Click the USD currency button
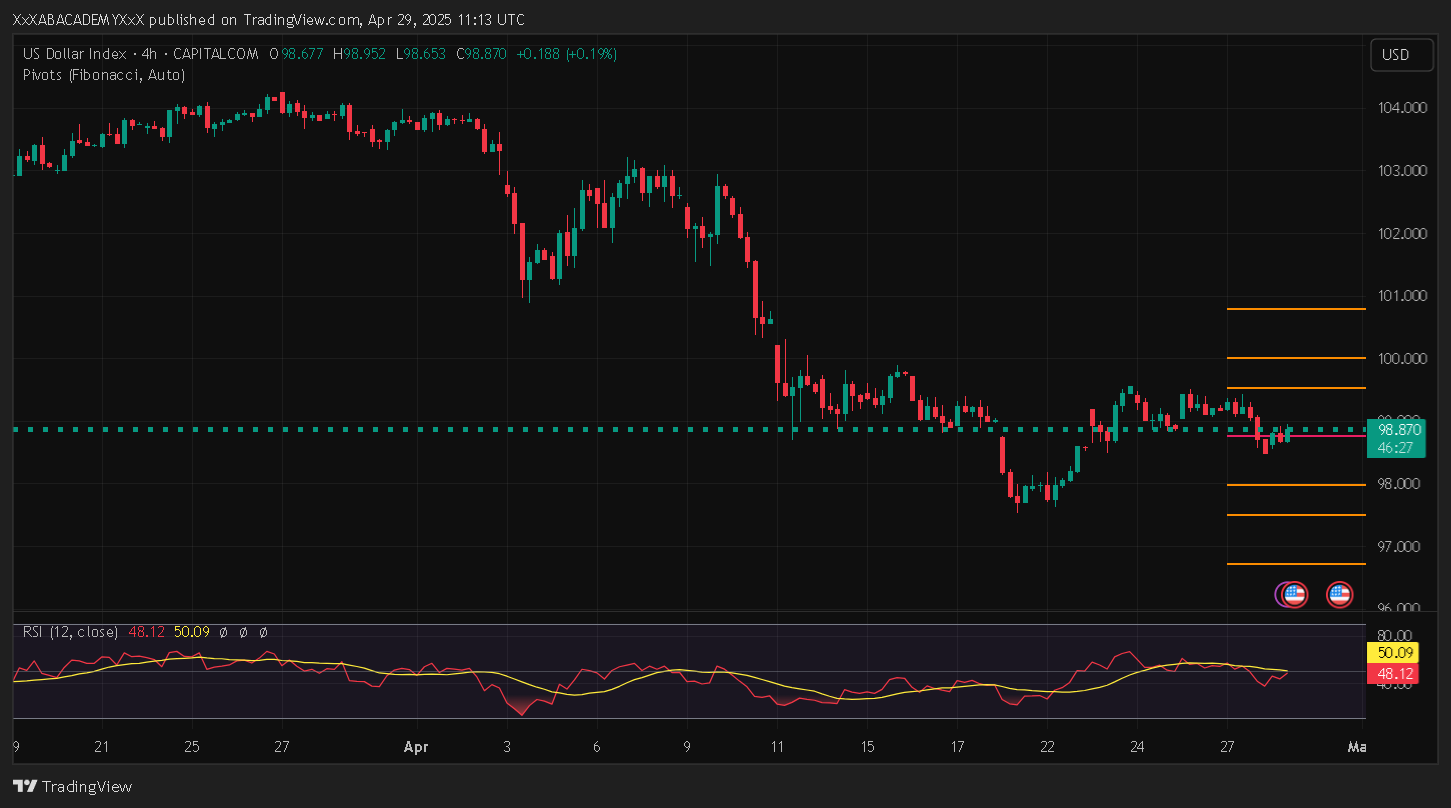1451x808 pixels. point(1395,55)
